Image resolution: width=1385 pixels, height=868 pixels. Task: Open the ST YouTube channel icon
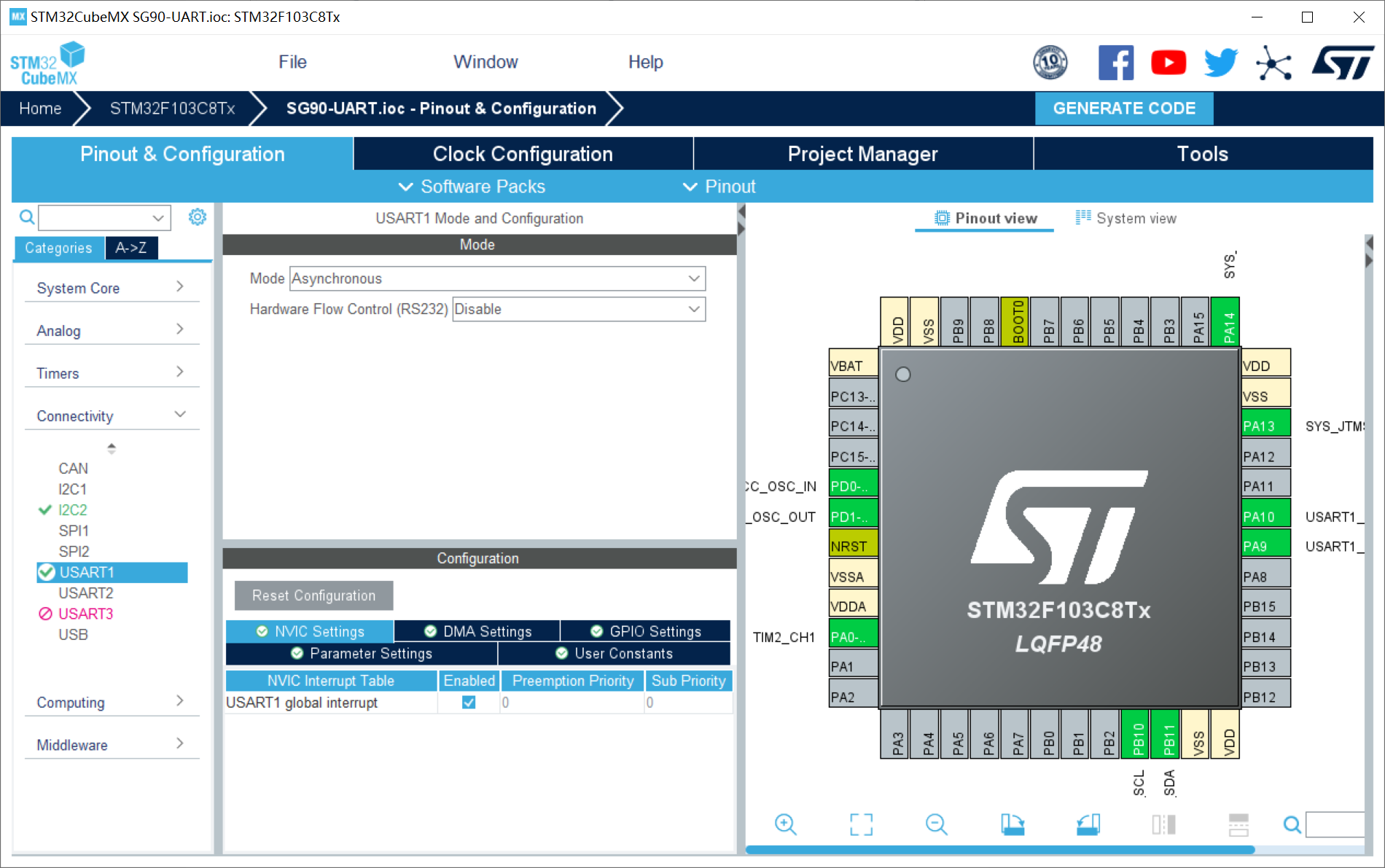coord(1169,63)
